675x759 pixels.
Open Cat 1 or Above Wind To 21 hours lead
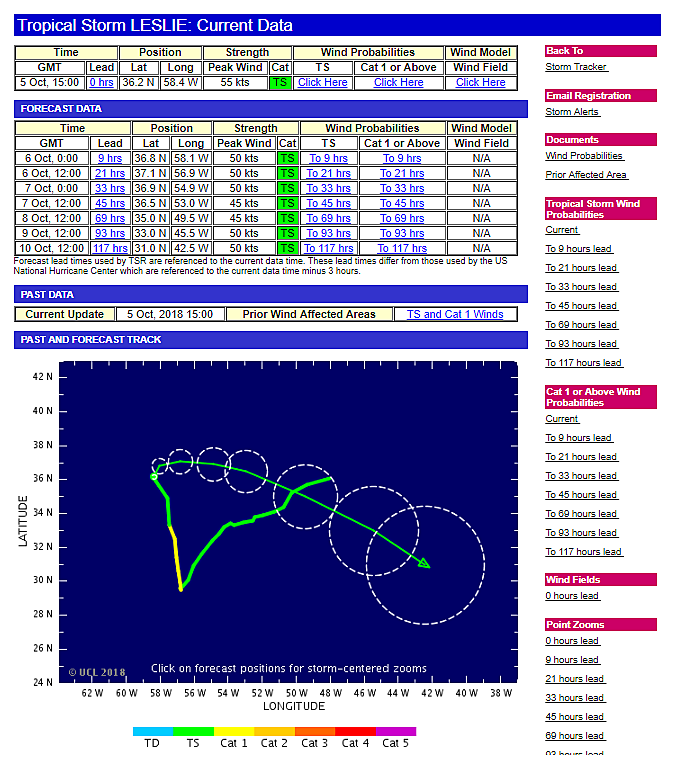tap(582, 457)
